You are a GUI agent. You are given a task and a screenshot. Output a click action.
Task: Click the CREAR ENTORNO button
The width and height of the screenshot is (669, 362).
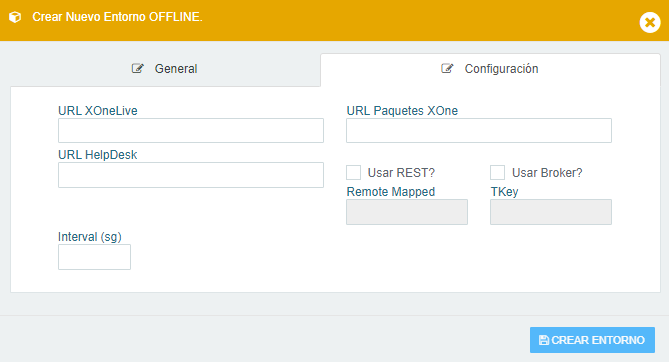592,340
